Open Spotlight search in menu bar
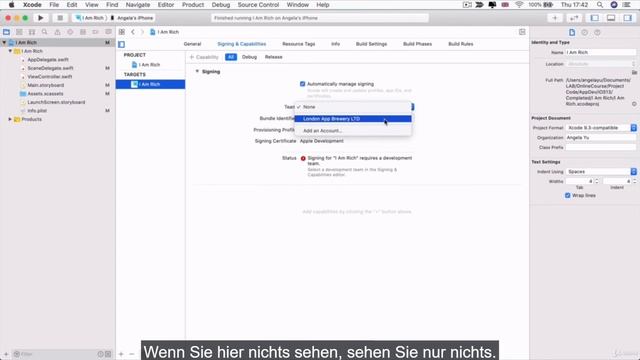 point(600,5)
